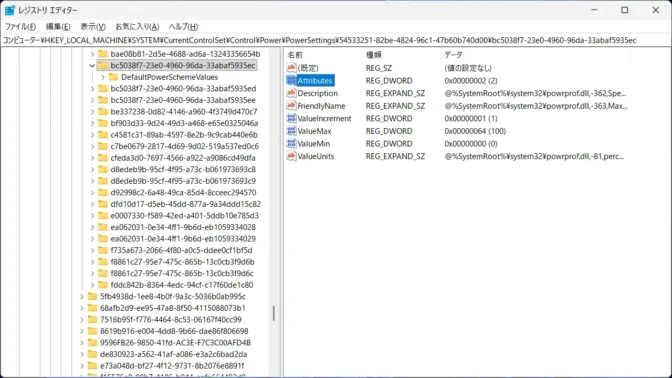Image resolution: width=672 pixels, height=378 pixels.
Task: Click the ValueMin DWORD icon
Action: 291,144
